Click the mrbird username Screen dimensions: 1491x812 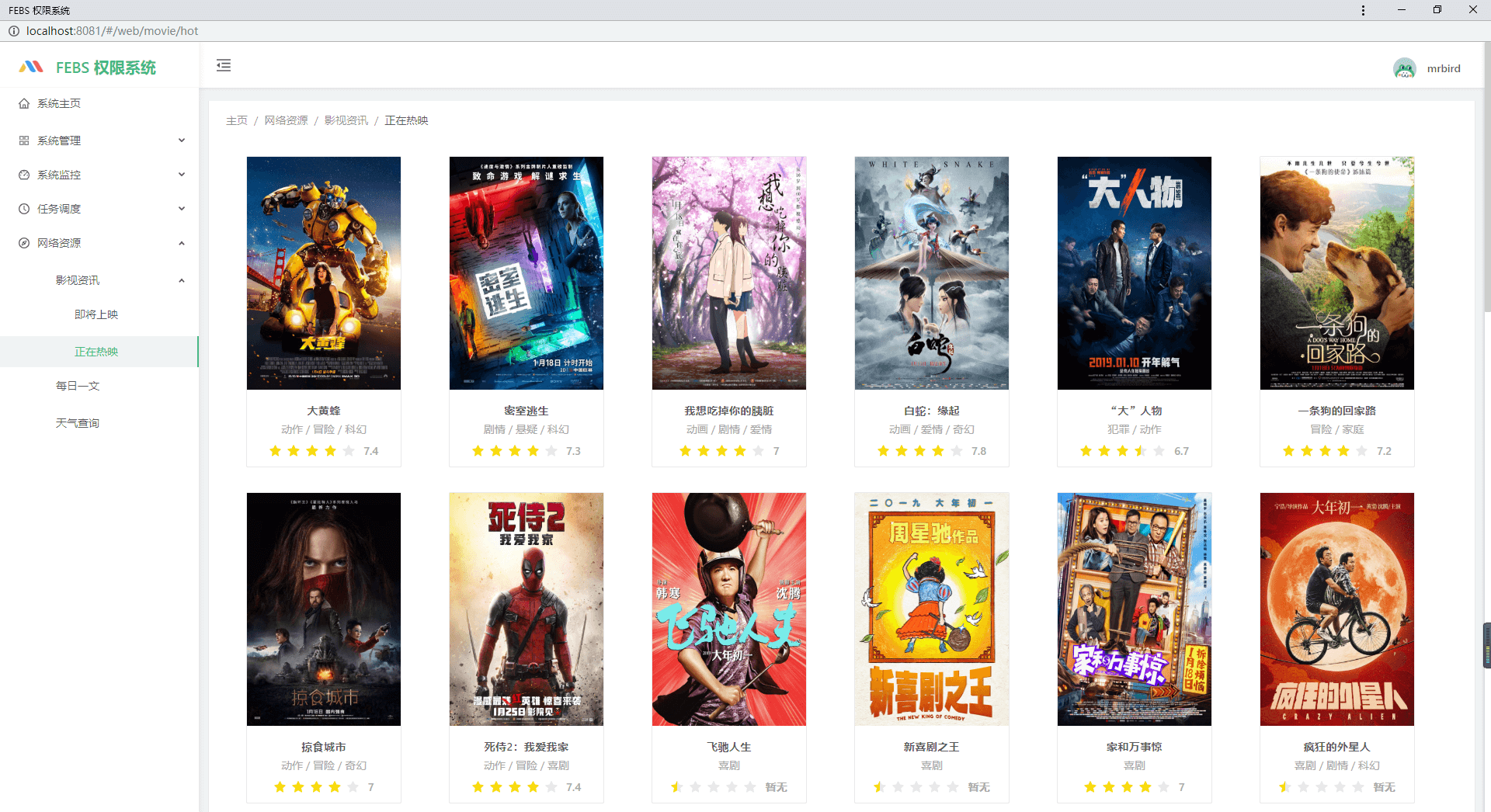(1444, 68)
